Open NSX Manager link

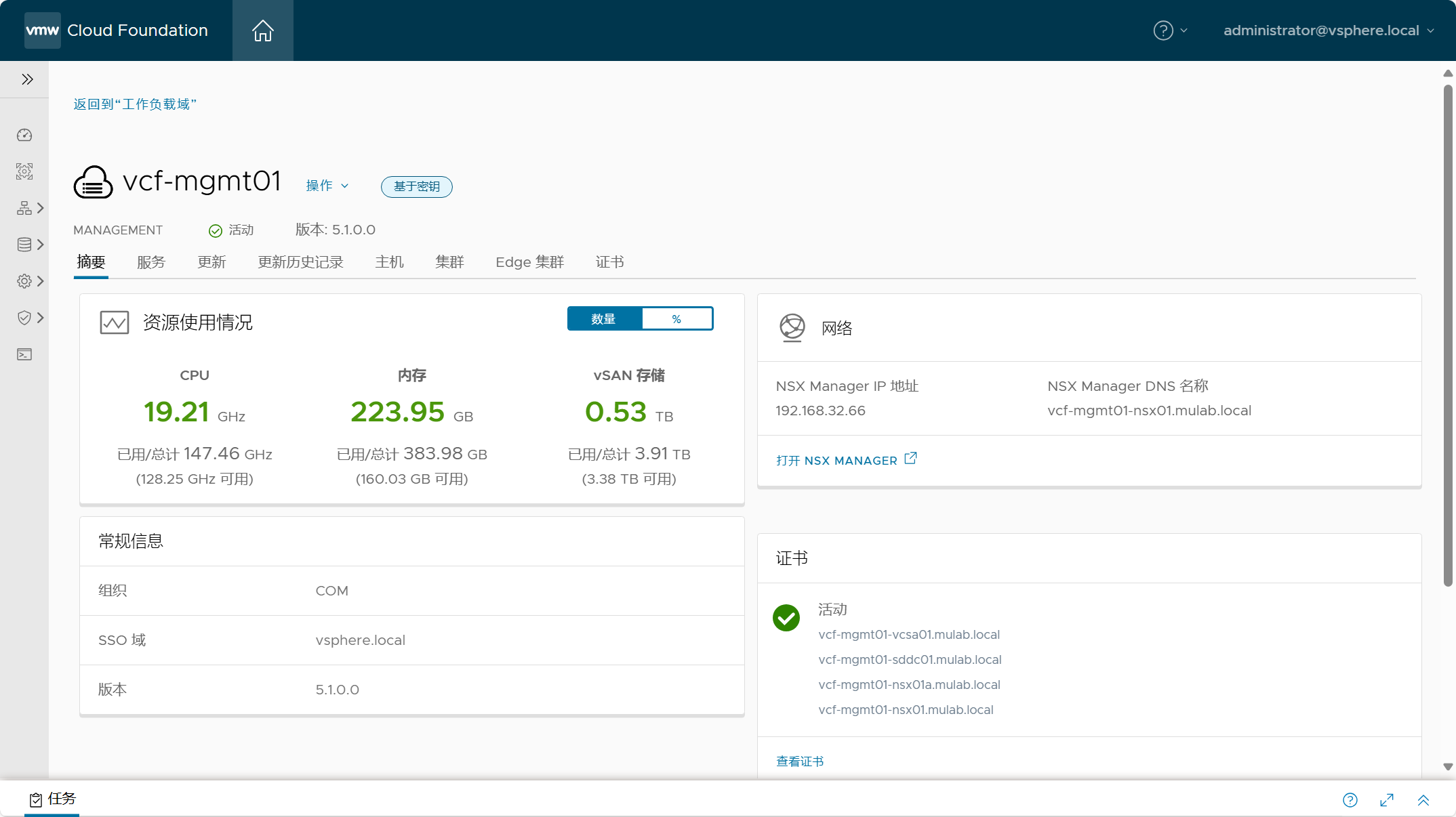pos(836,461)
